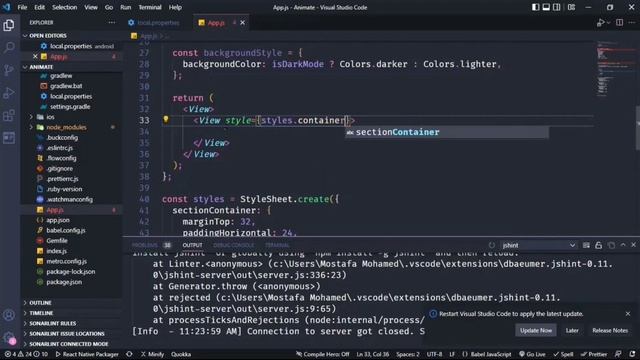Close the bottom panel
Image resolution: width=640 pixels, height=360 pixels.
coord(633,245)
